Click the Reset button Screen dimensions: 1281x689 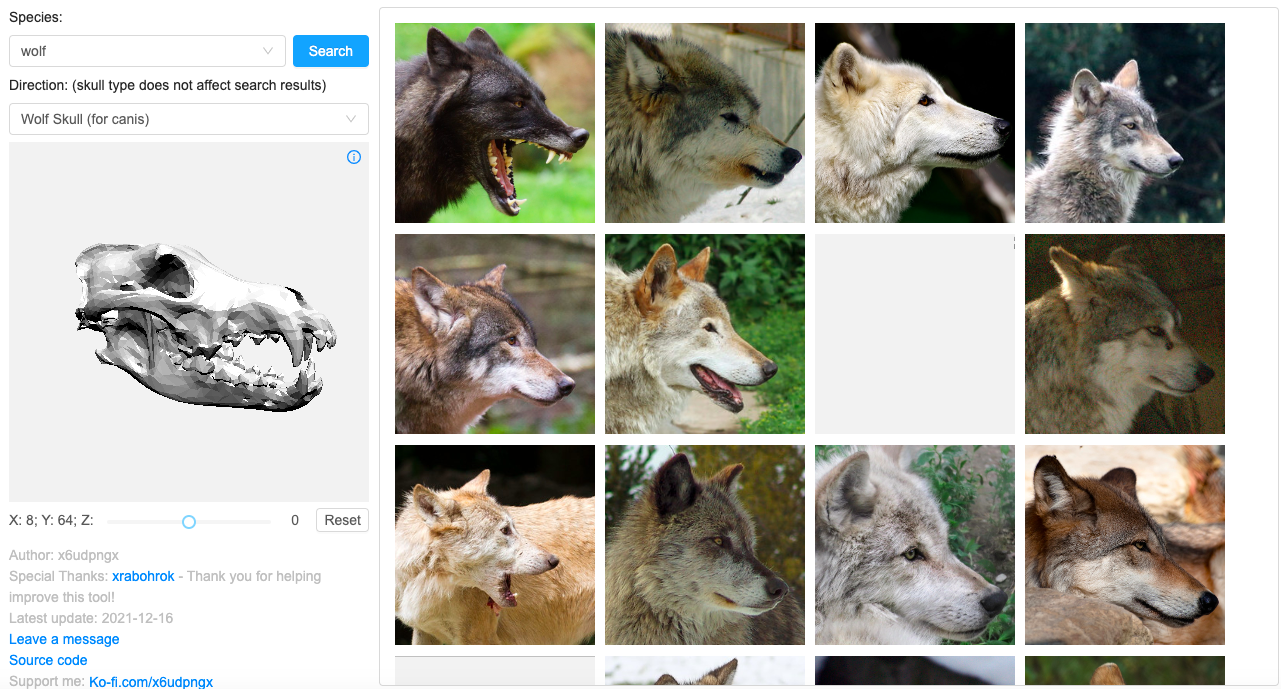point(342,520)
